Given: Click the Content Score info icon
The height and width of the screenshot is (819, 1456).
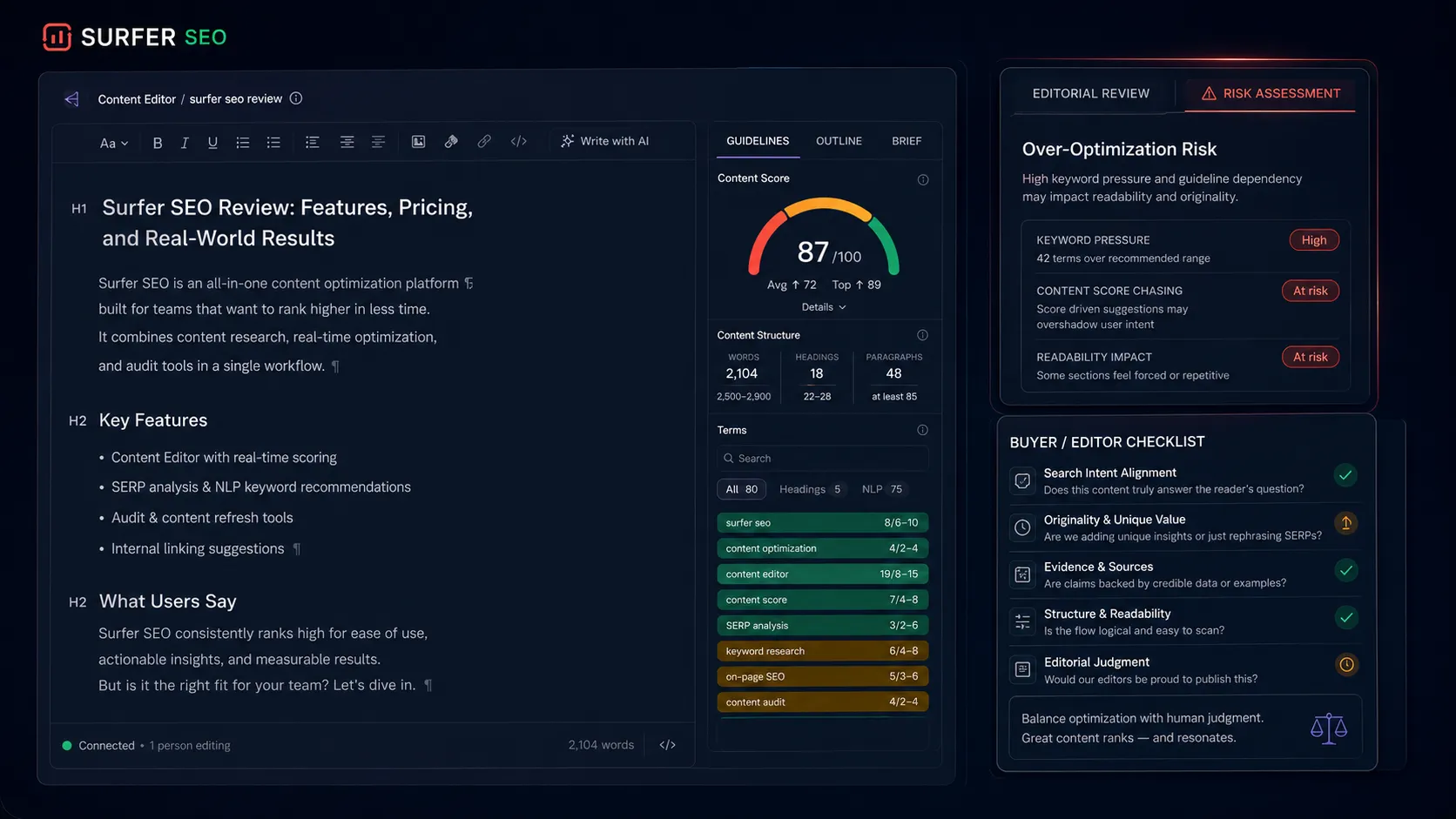Looking at the screenshot, I should 923,179.
